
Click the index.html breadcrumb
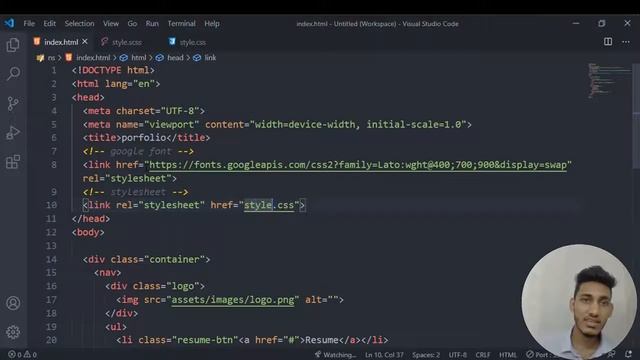(93, 58)
